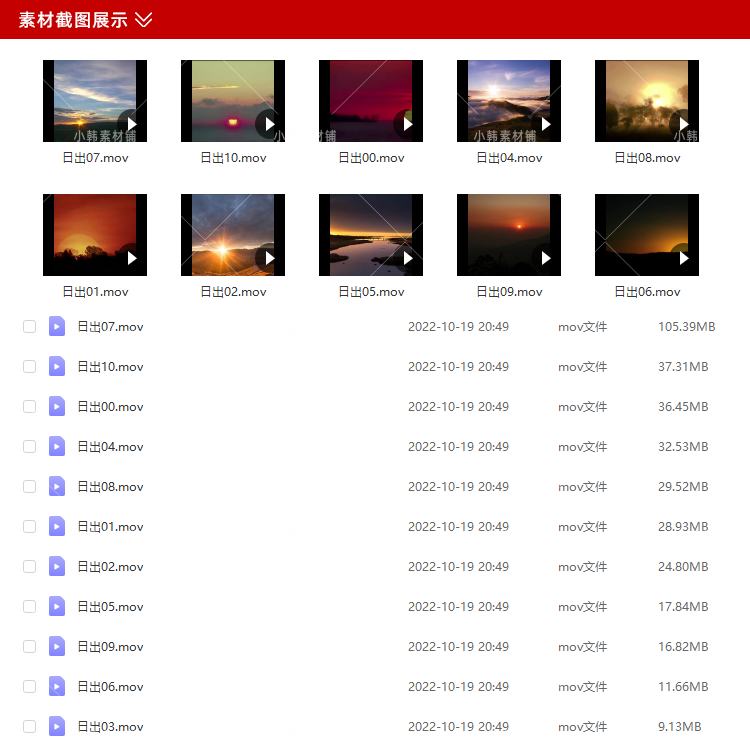Click the 日出01.mov file name in list

coord(110,527)
